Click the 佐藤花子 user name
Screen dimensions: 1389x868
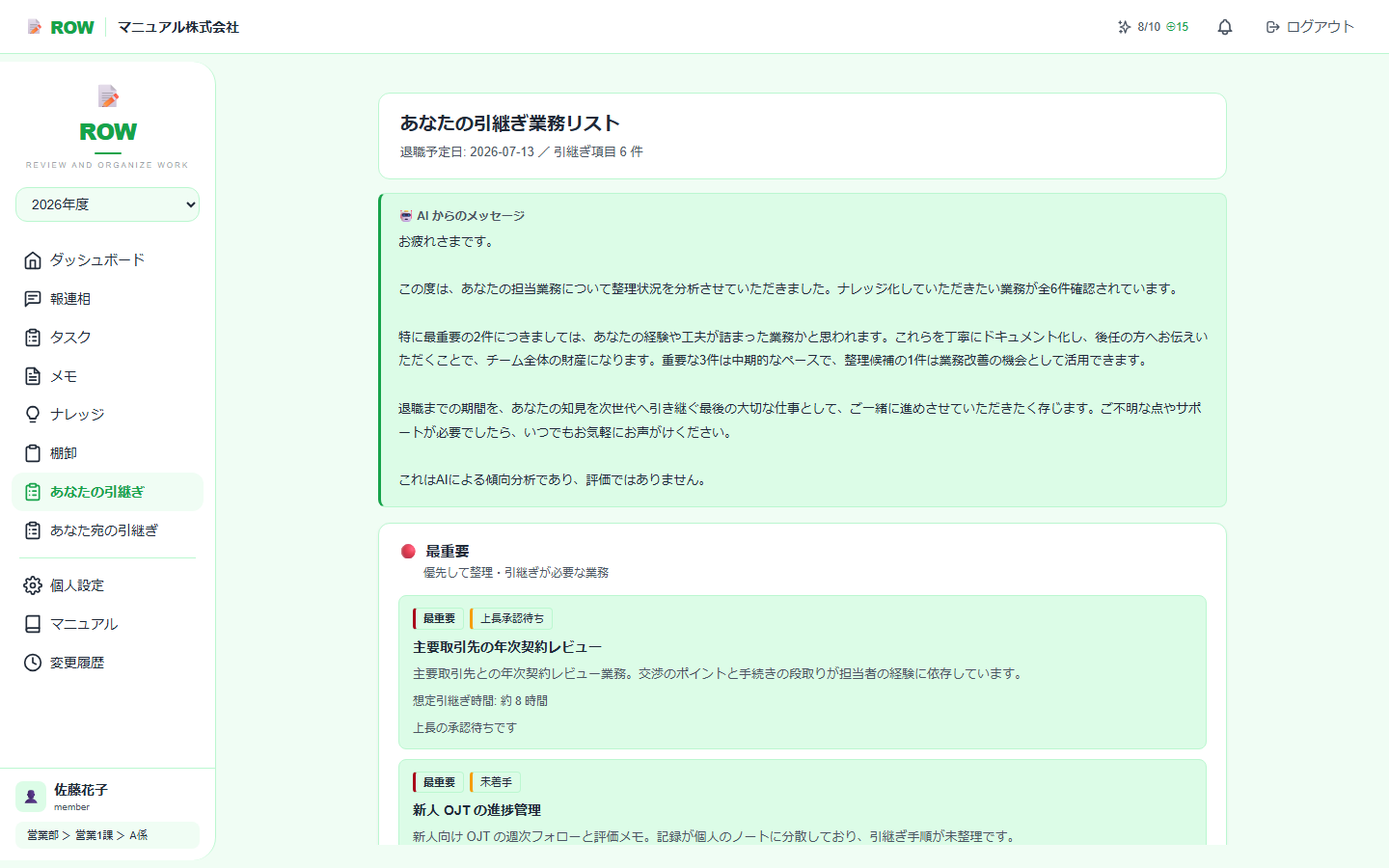pyautogui.click(x=81, y=790)
